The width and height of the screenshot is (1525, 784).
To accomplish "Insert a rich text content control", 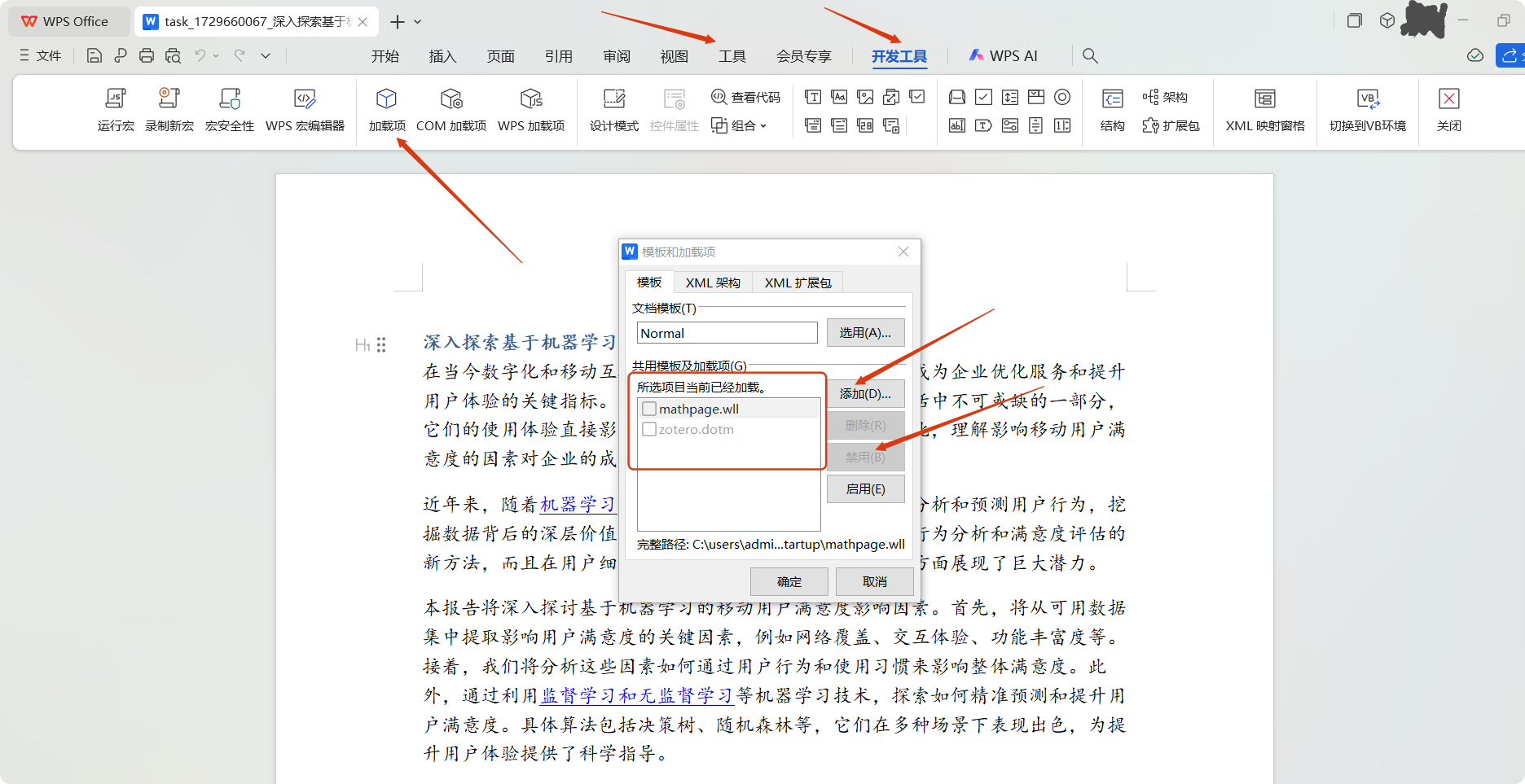I will [x=813, y=97].
